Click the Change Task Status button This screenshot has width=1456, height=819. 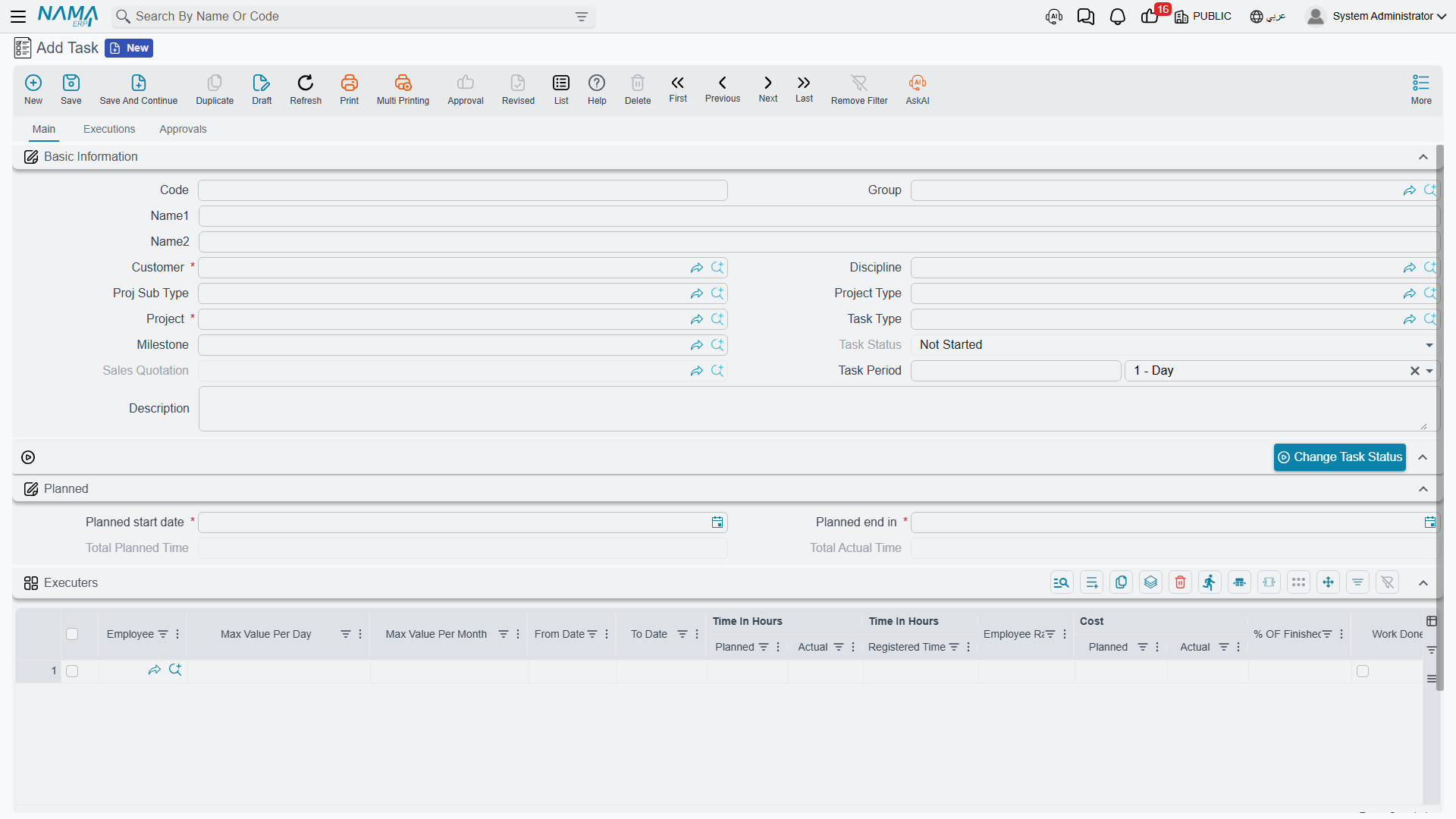click(x=1340, y=457)
